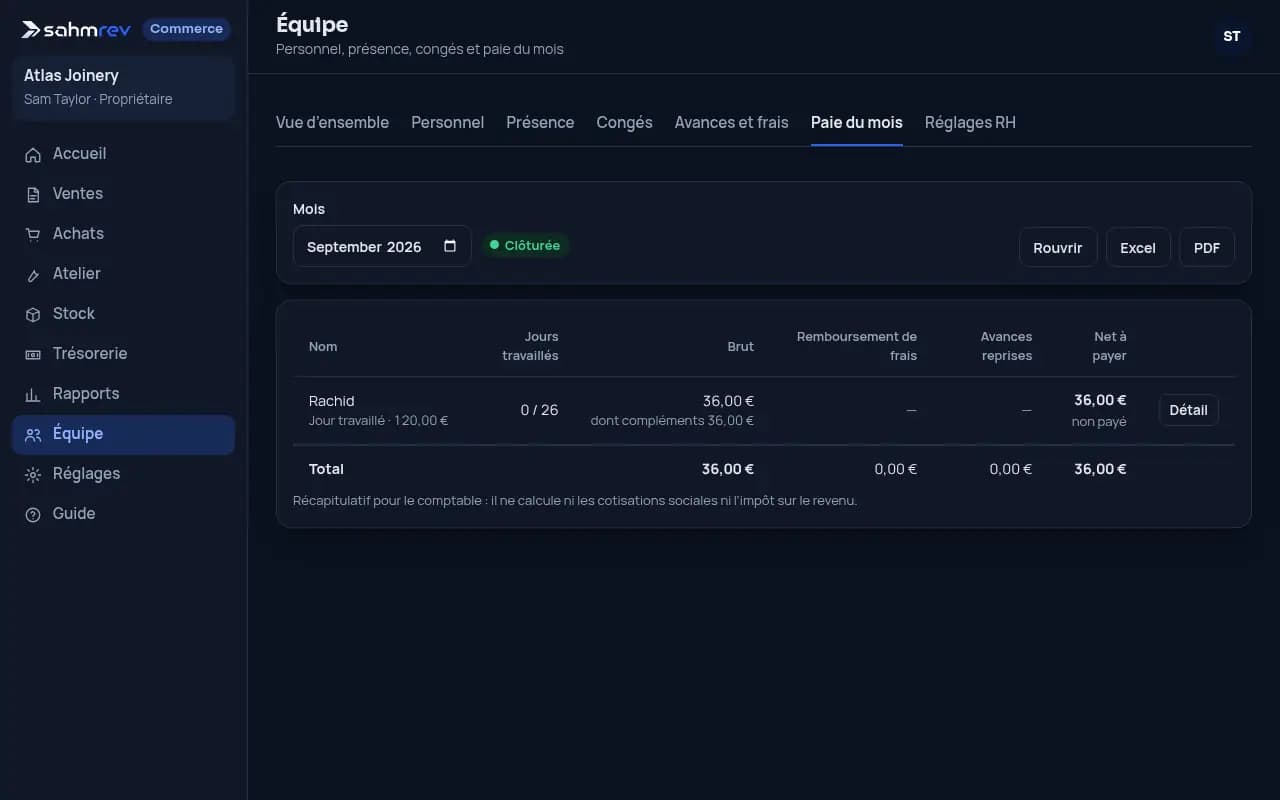
Task: Open the Congés tab
Action: click(x=624, y=122)
